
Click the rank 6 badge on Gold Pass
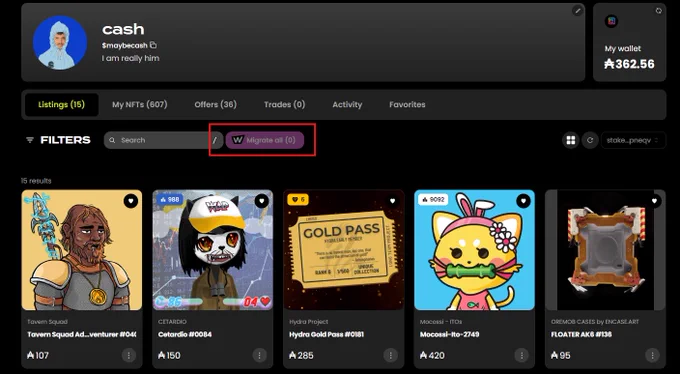298,200
